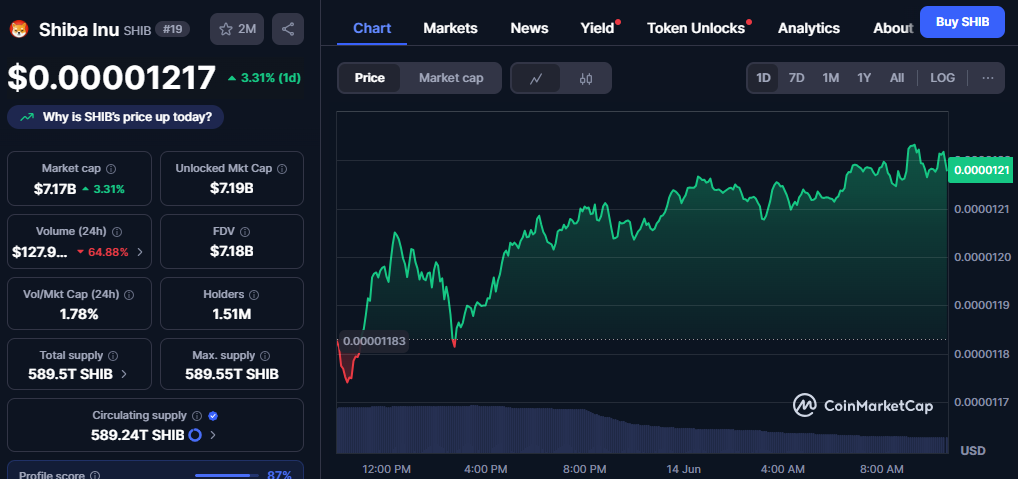Open the Token Unlocks tab

[x=696, y=29]
